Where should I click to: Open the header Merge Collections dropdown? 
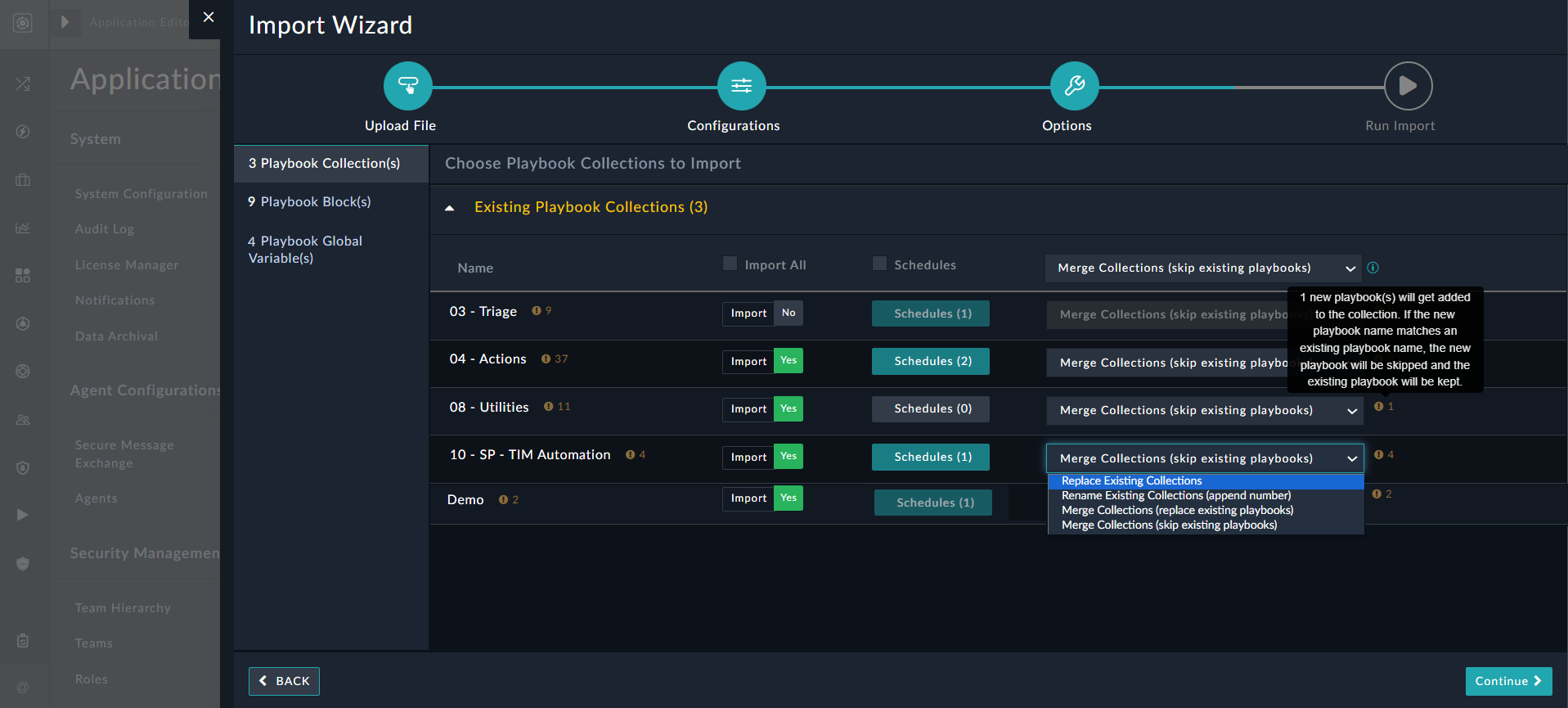pos(1202,268)
